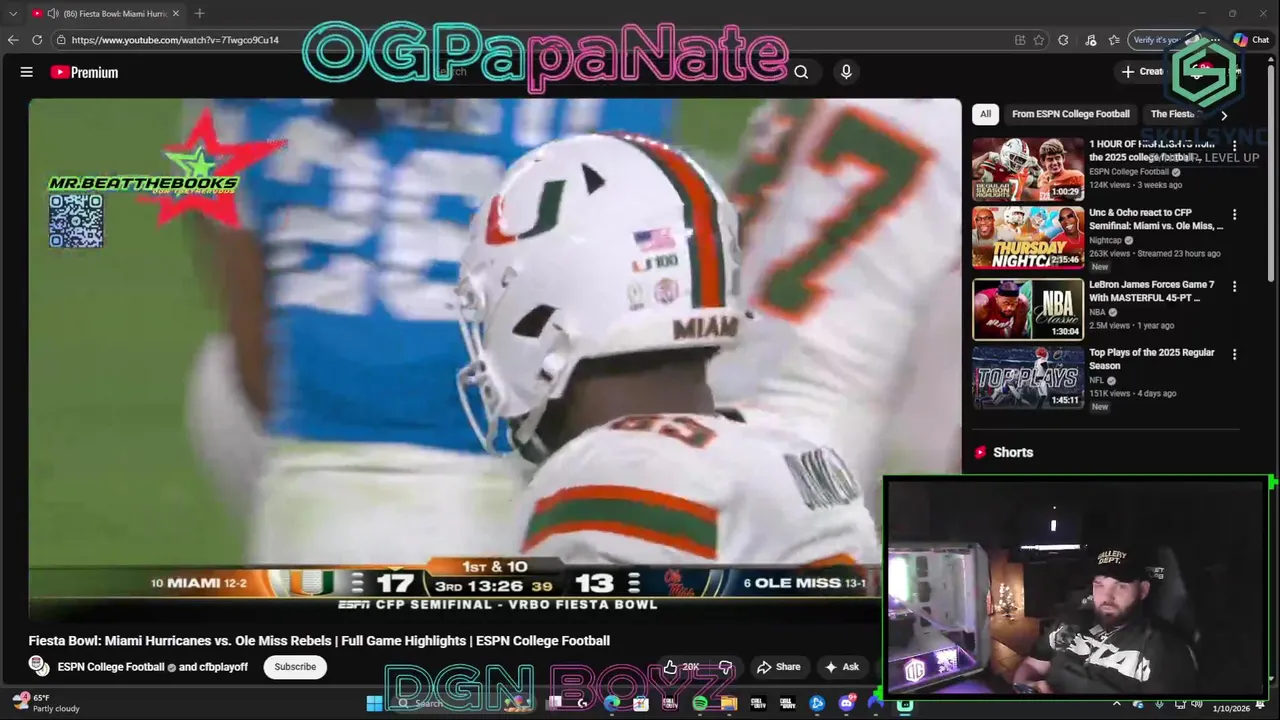Screen dimensions: 1280x720
Task: Select The Fiesta chip
Action: [1174, 114]
